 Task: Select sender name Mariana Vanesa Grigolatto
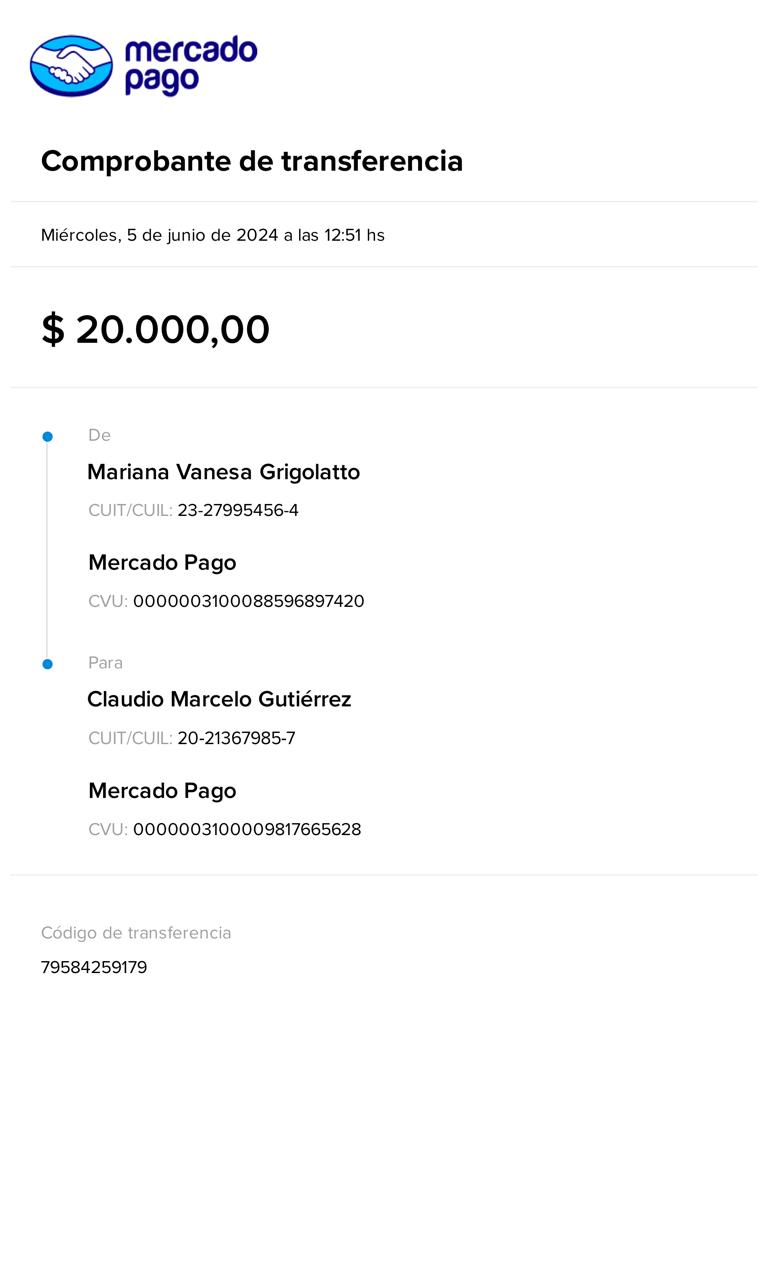tap(223, 472)
